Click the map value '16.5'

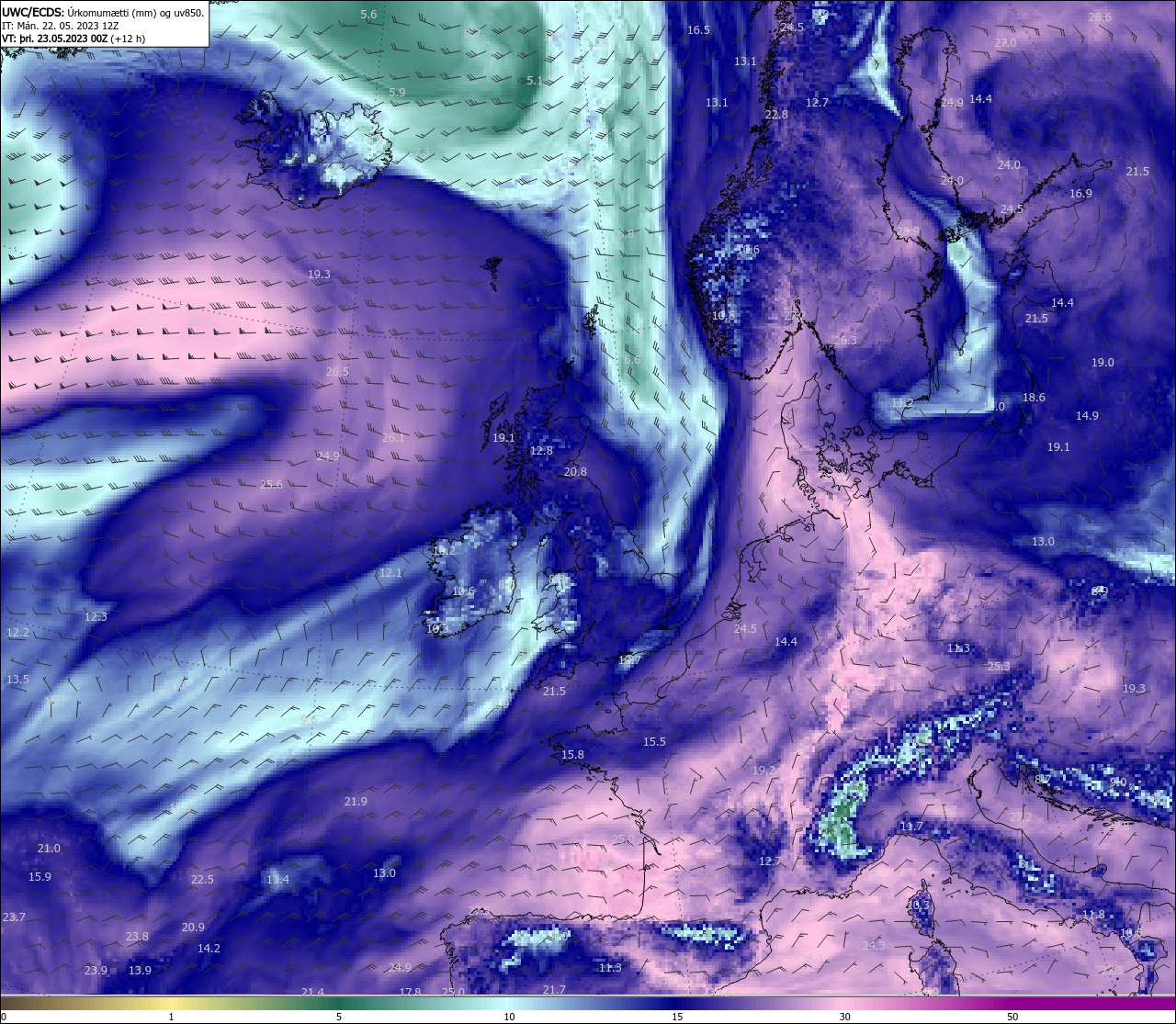click(x=698, y=30)
